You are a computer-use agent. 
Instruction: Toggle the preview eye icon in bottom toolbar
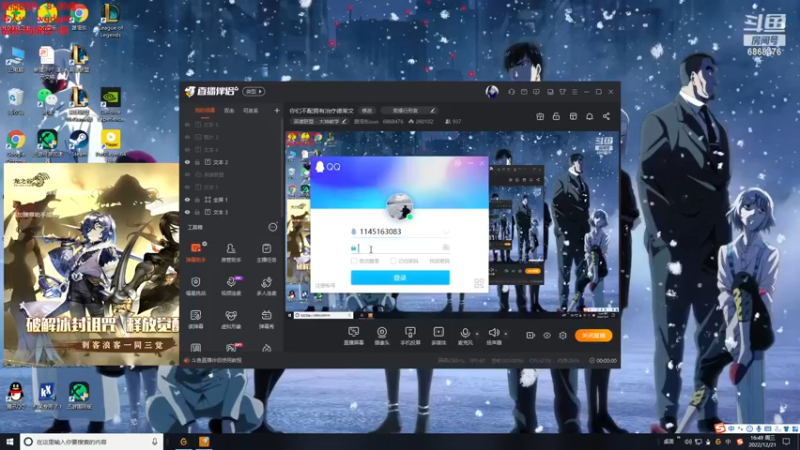(x=547, y=335)
